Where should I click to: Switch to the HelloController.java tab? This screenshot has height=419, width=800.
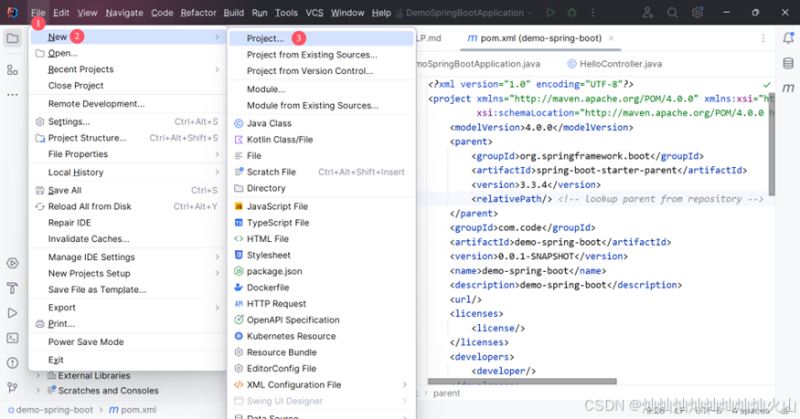tap(614, 64)
